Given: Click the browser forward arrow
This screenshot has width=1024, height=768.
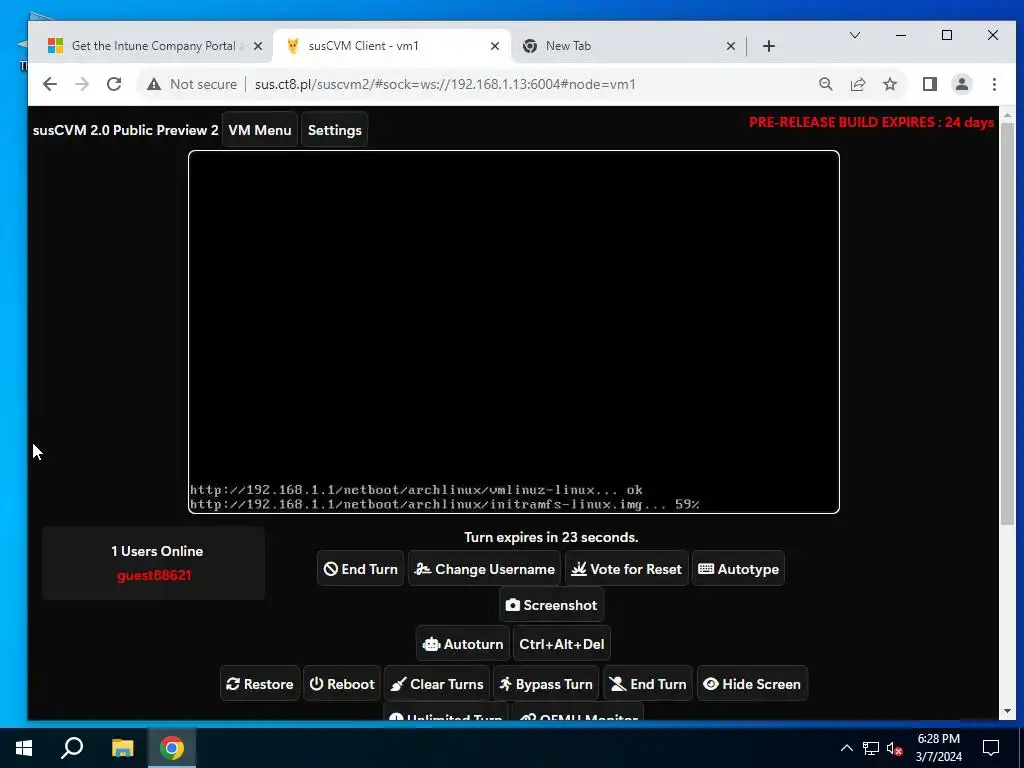Looking at the screenshot, I should point(82,84).
